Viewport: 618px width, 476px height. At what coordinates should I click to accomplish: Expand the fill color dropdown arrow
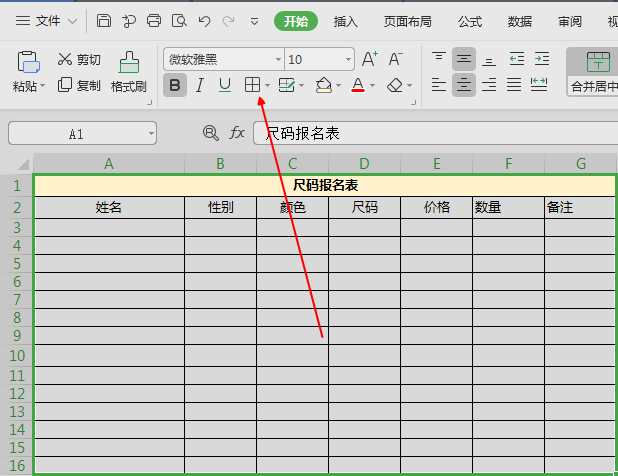pyautogui.click(x=339, y=86)
